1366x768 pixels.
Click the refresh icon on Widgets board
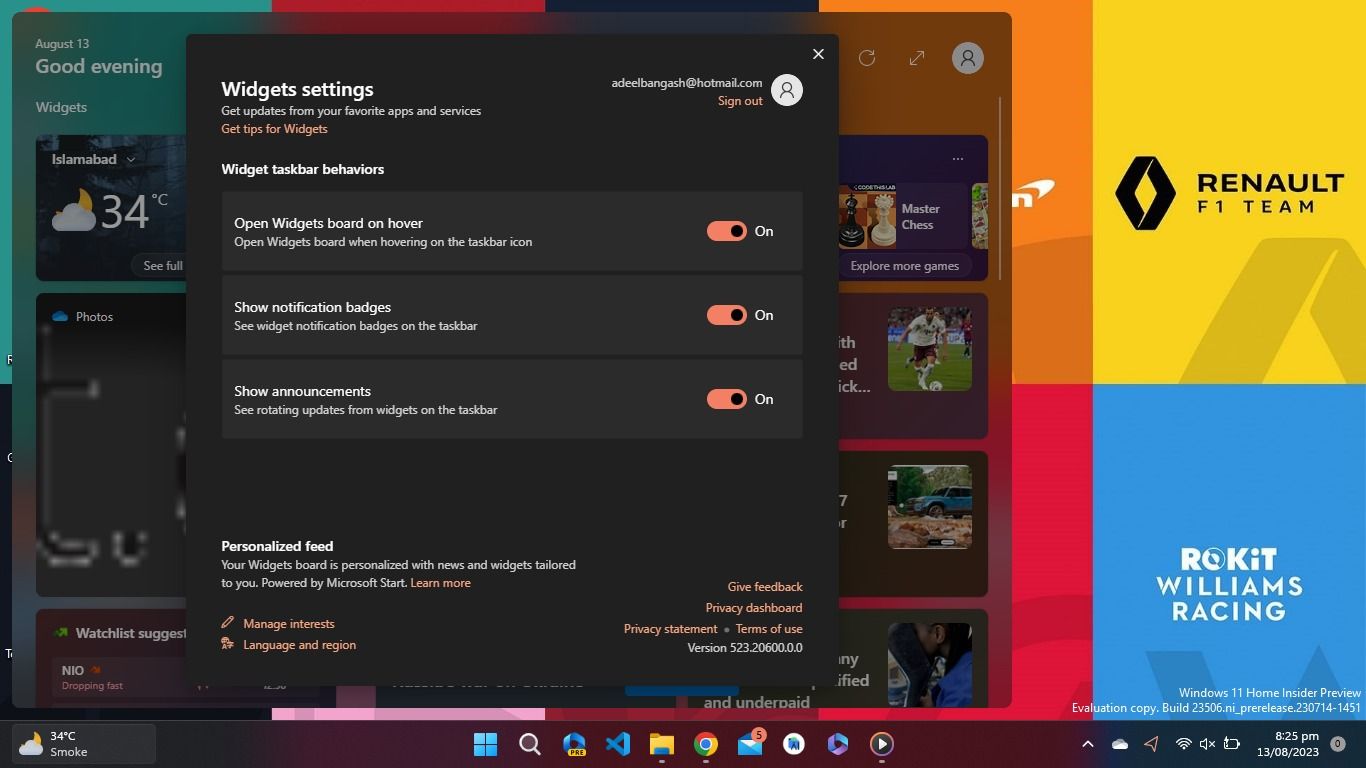(x=867, y=58)
